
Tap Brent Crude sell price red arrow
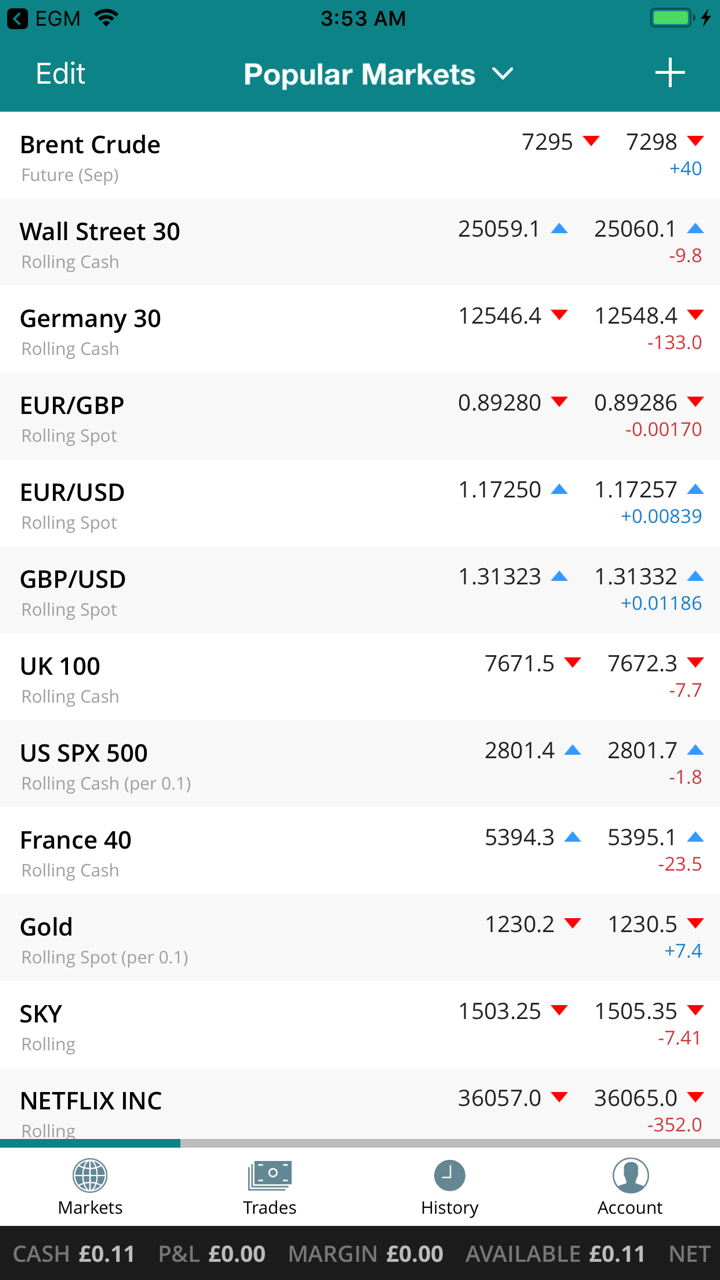coord(591,141)
